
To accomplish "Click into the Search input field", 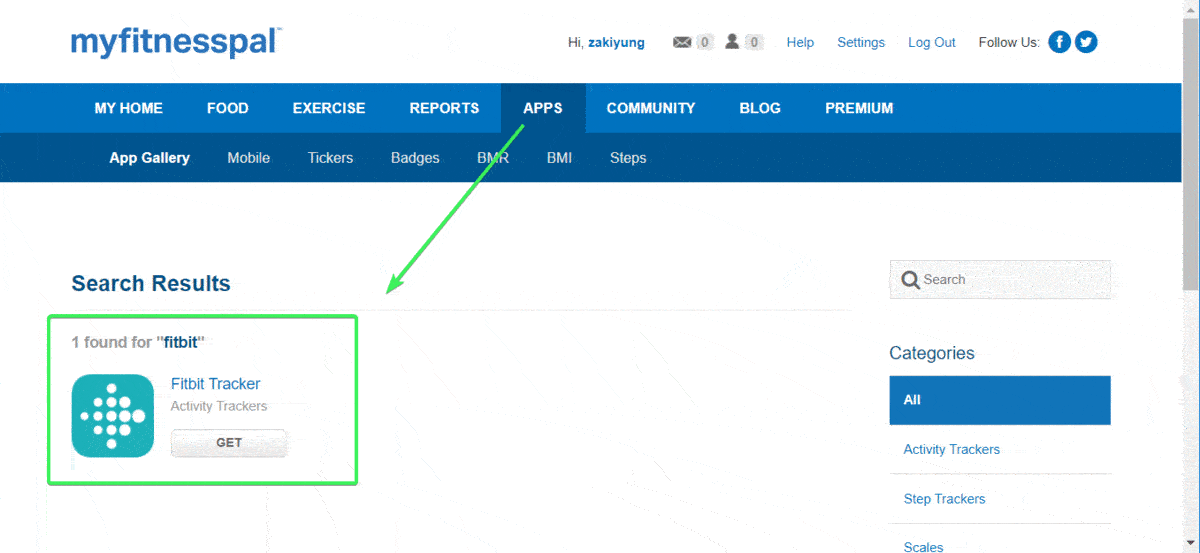I will (x=1000, y=280).
